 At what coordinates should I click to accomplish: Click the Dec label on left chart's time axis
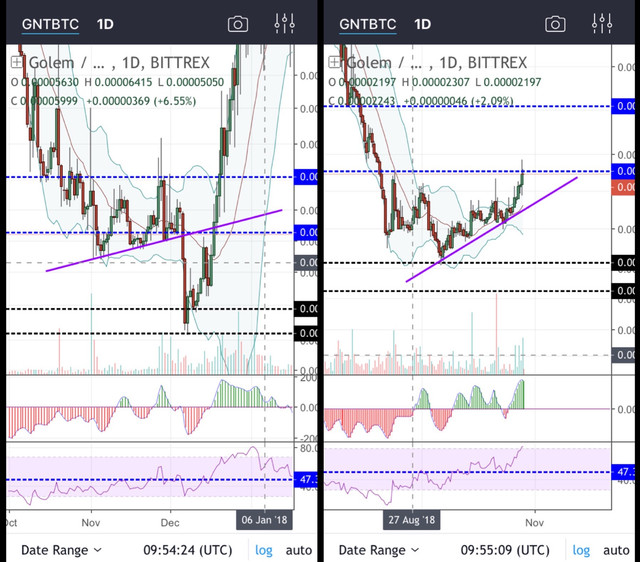170,522
